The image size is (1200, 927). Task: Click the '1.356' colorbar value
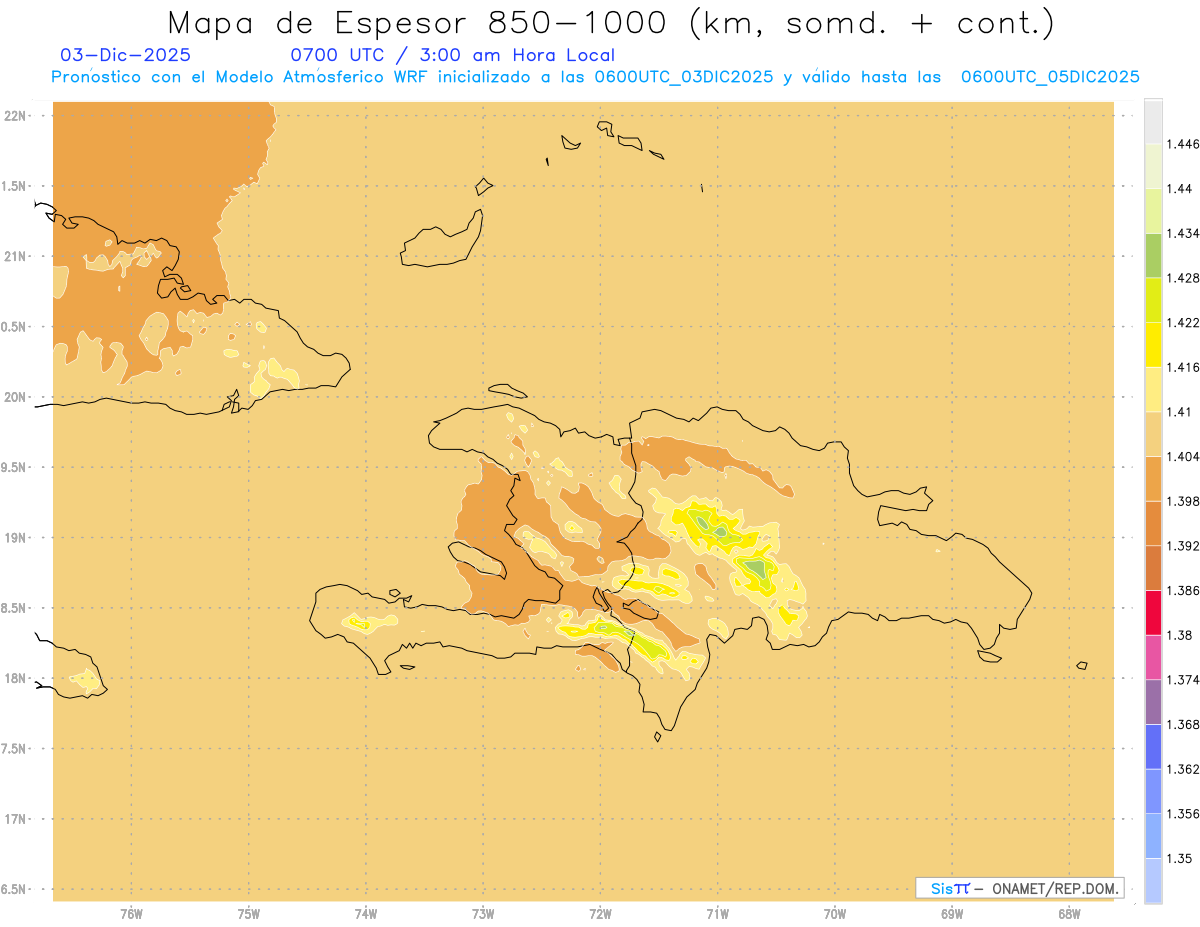pyautogui.click(x=1183, y=814)
